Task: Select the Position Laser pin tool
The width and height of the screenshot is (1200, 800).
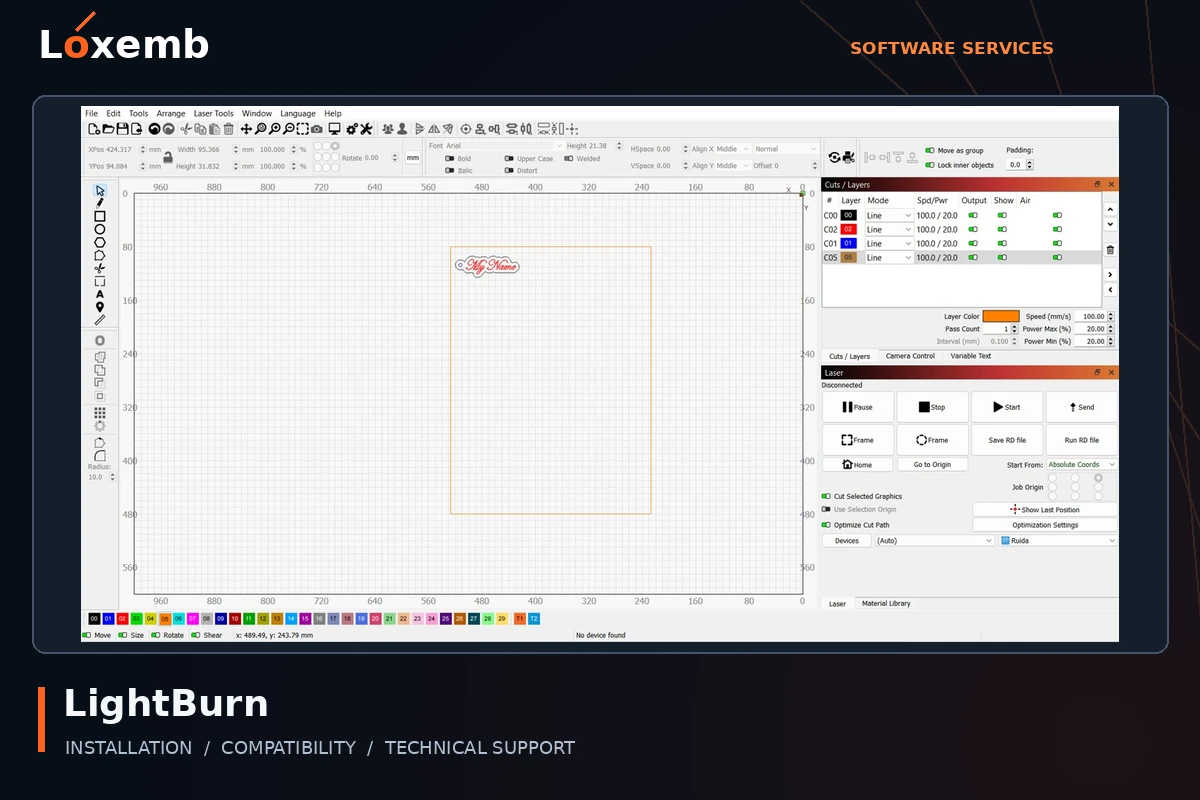Action: (100, 307)
